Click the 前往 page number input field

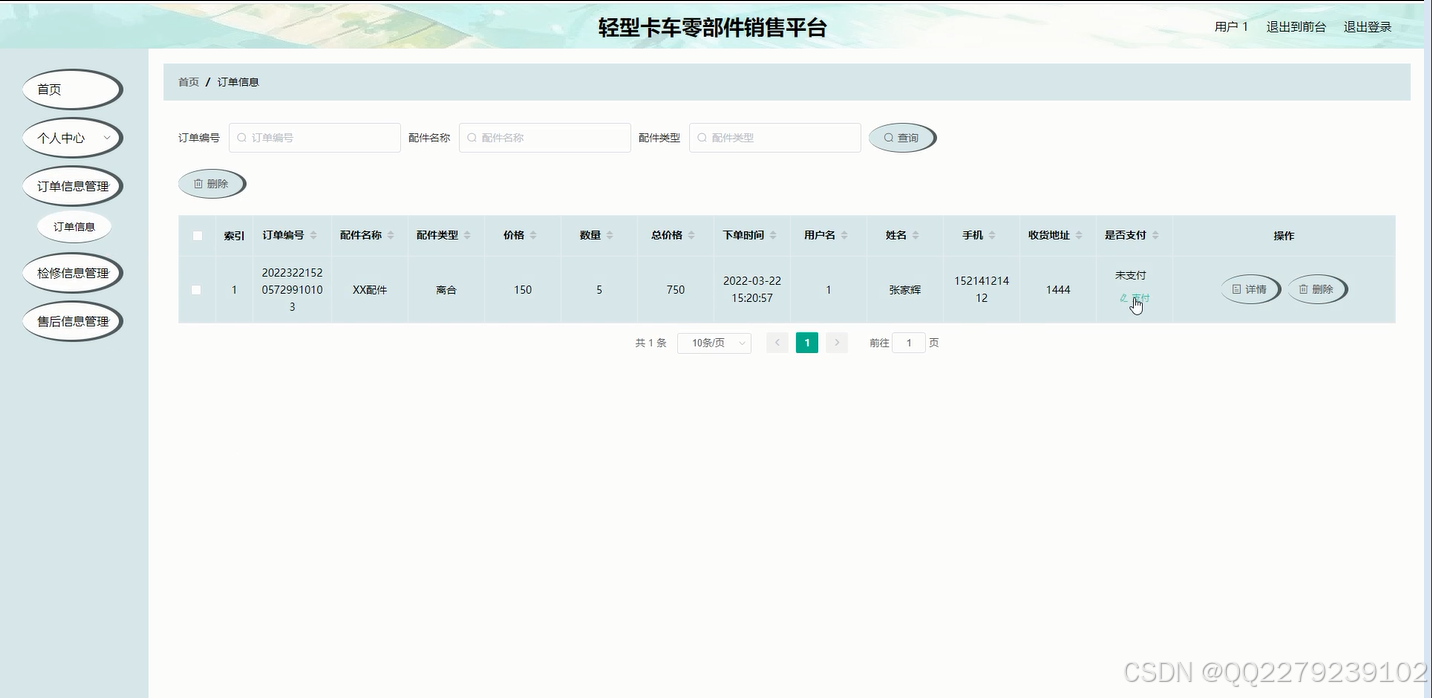[908, 342]
